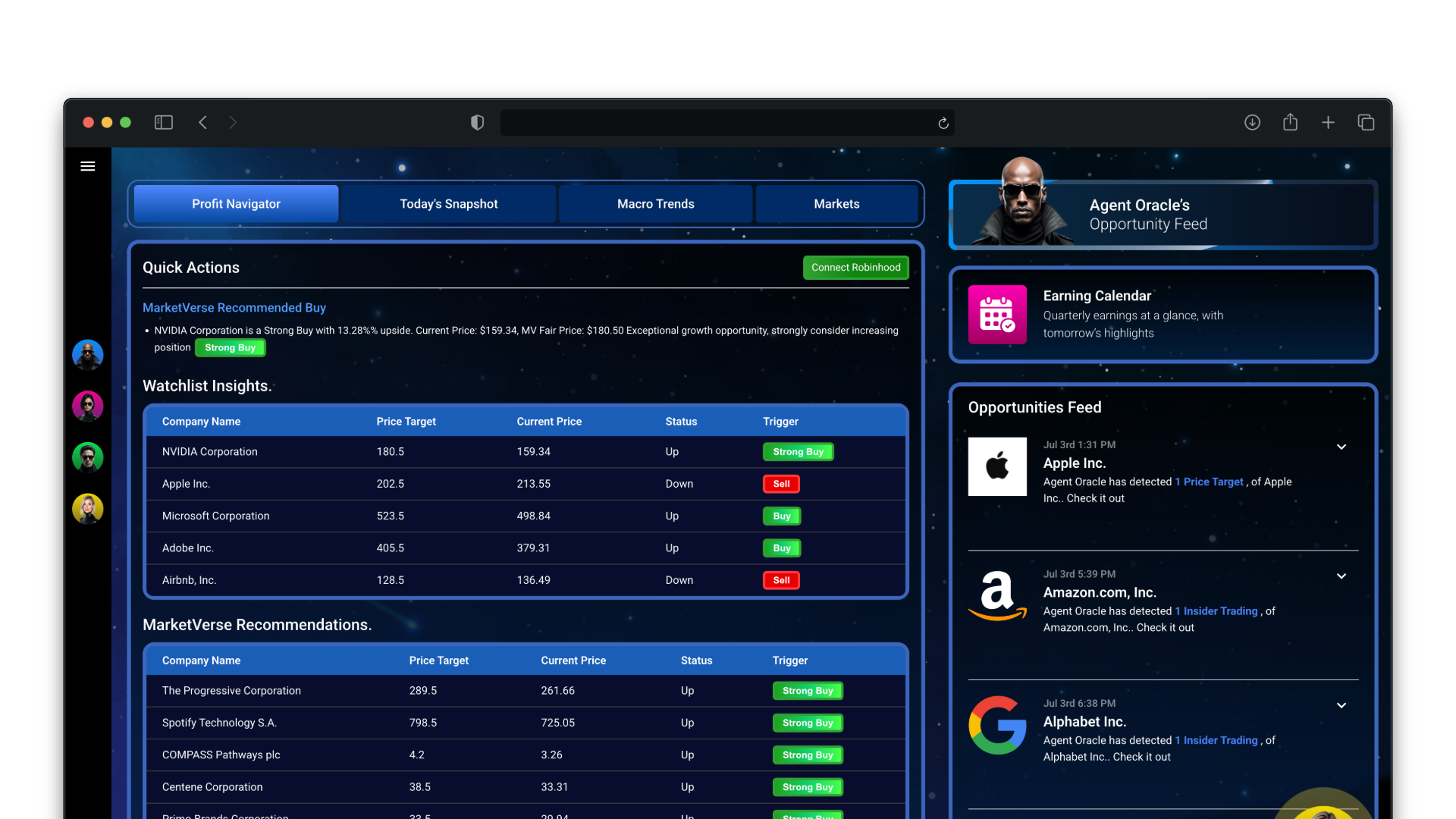Open the Macro Trends tab
The image size is (1456, 819).
pos(656,204)
